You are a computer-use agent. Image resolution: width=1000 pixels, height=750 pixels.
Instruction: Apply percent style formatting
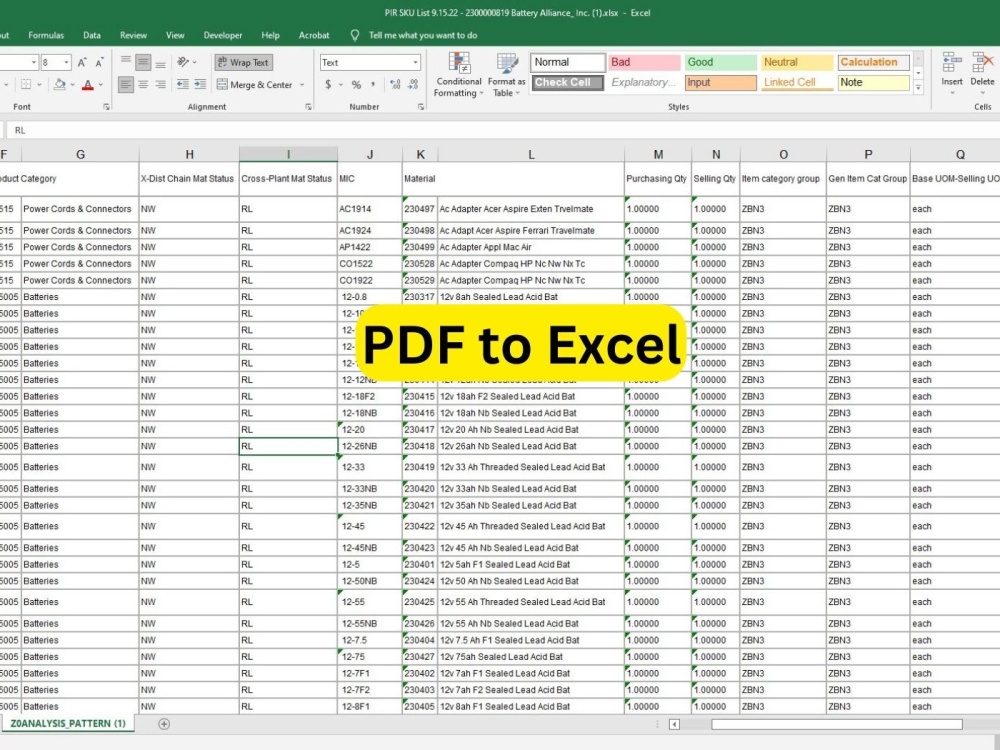tap(357, 84)
